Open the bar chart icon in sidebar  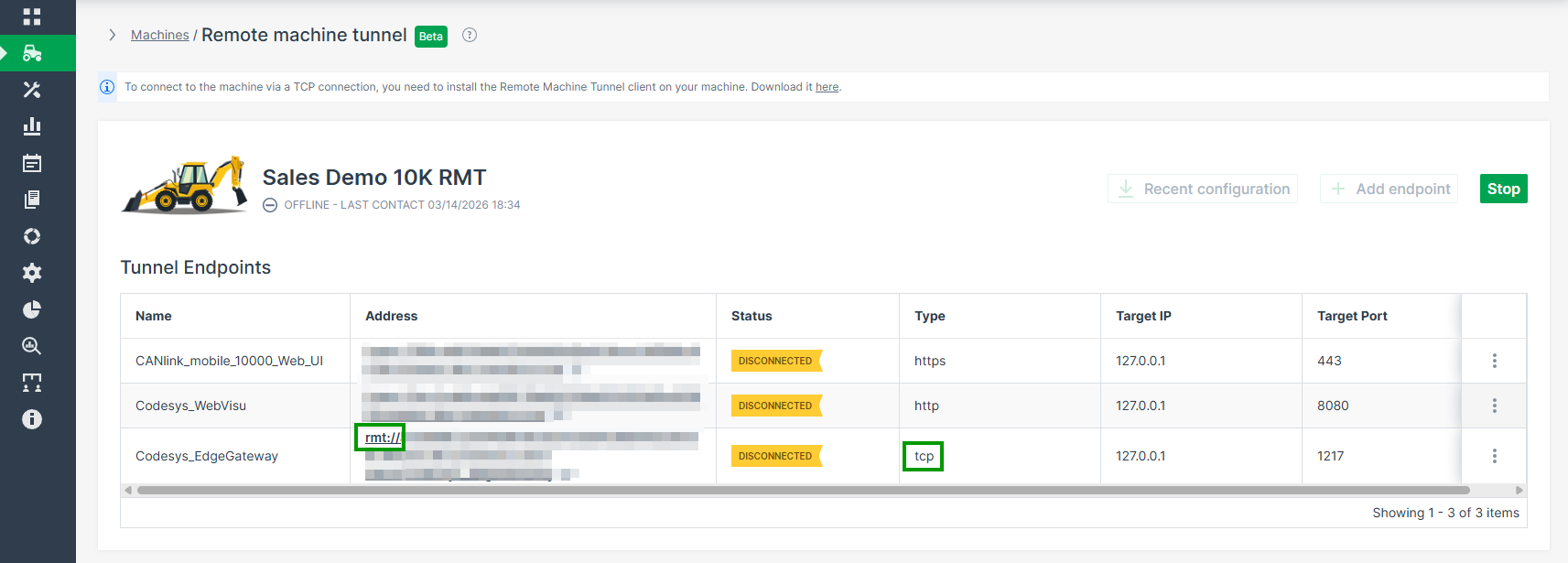tap(32, 126)
